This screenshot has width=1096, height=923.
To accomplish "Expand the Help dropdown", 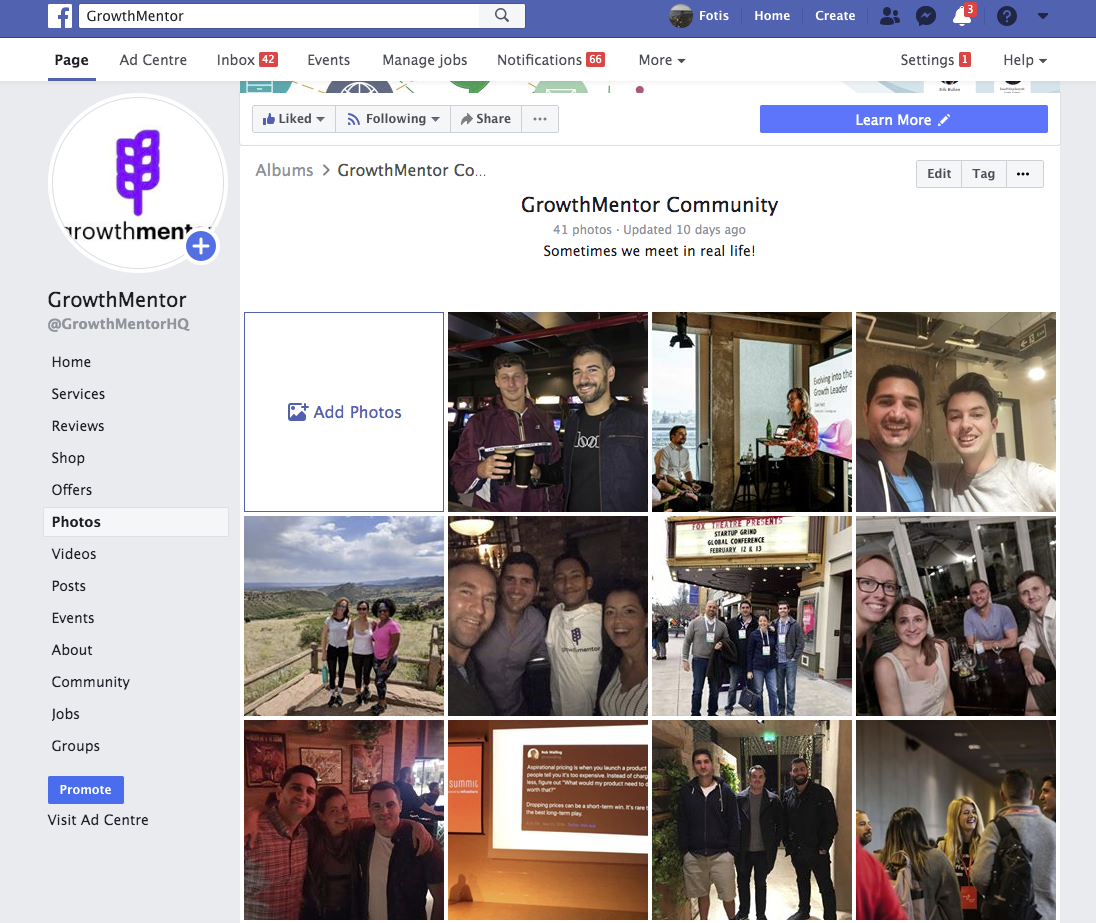I will pyautogui.click(x=1025, y=60).
